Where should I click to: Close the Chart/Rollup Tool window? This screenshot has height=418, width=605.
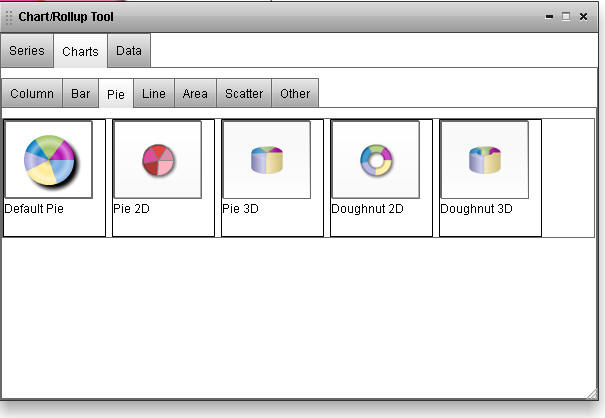click(583, 17)
